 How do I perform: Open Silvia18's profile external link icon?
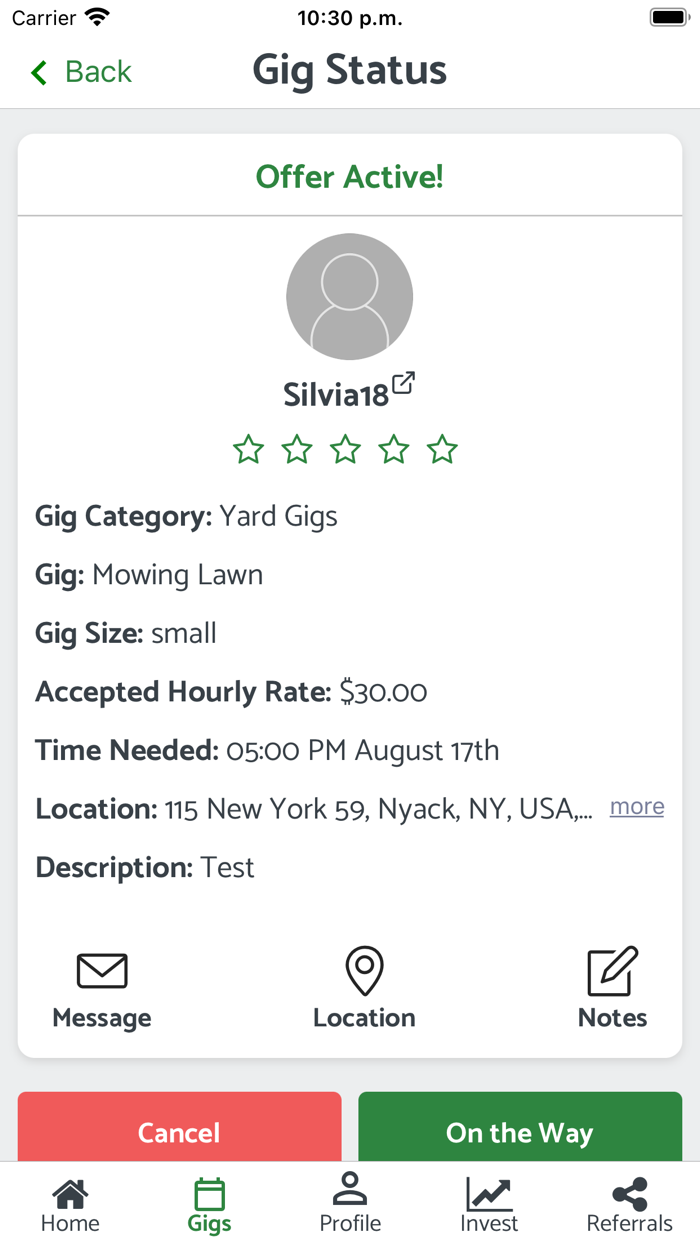pyautogui.click(x=403, y=383)
